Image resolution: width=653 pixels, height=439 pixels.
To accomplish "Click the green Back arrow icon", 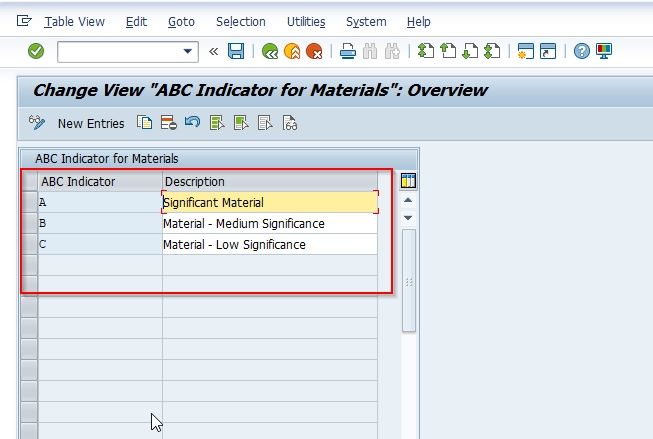I will pos(269,51).
